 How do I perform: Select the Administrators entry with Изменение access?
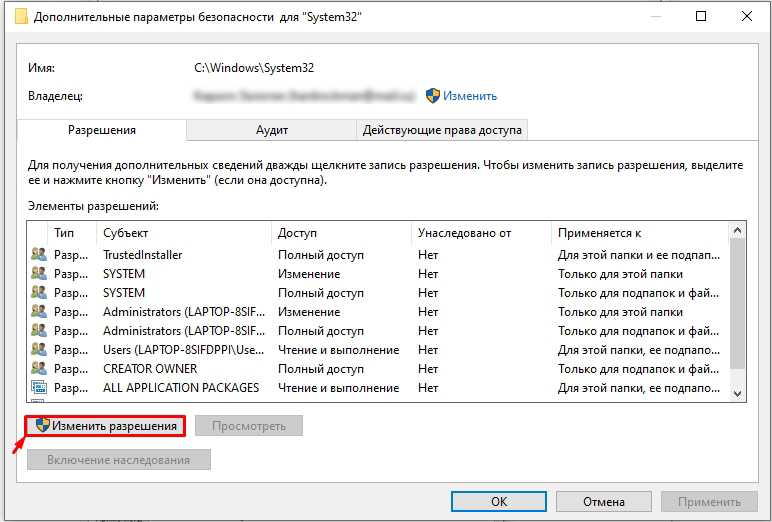[x=378, y=312]
